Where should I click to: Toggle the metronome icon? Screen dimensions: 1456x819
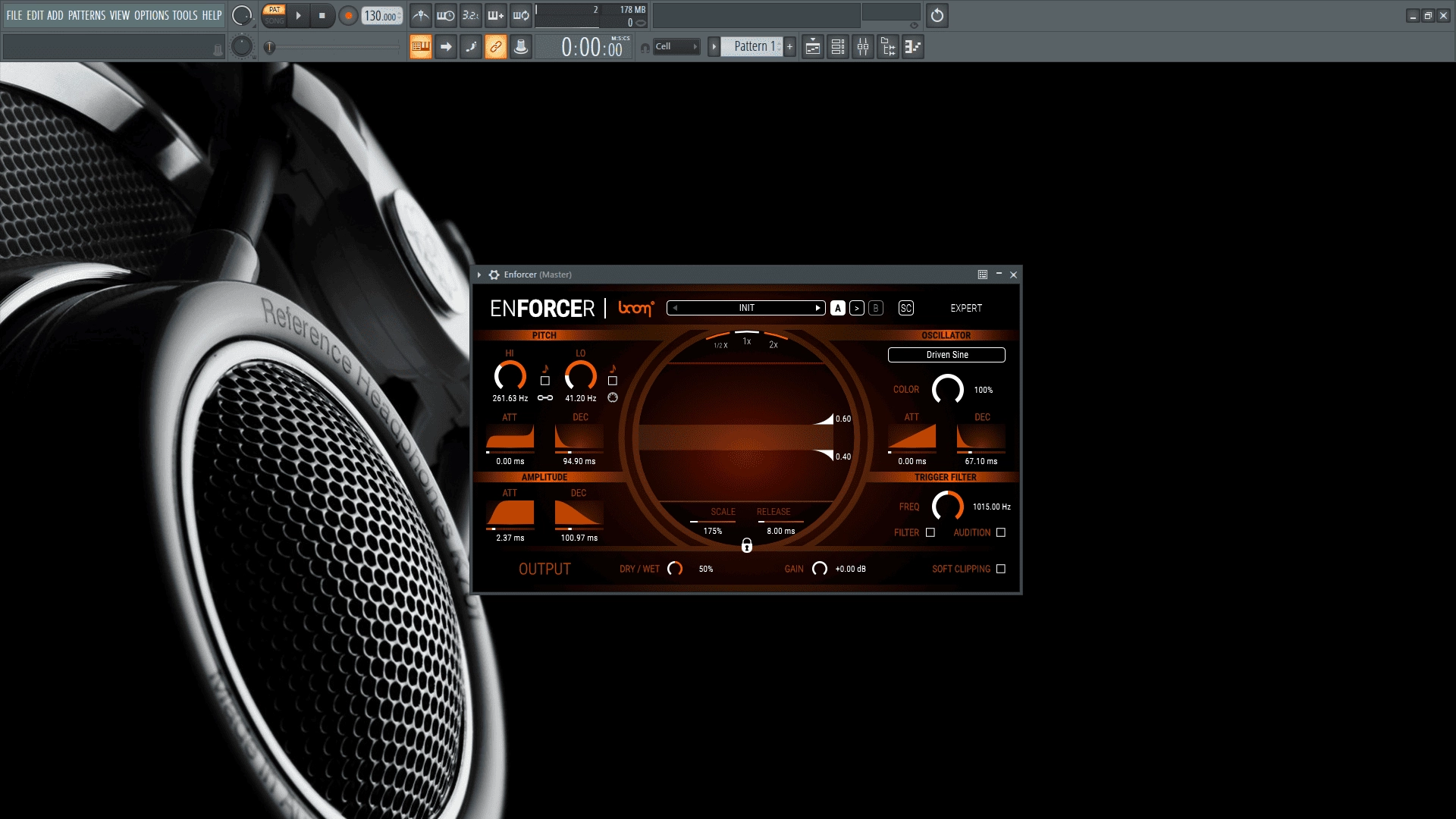click(421, 15)
